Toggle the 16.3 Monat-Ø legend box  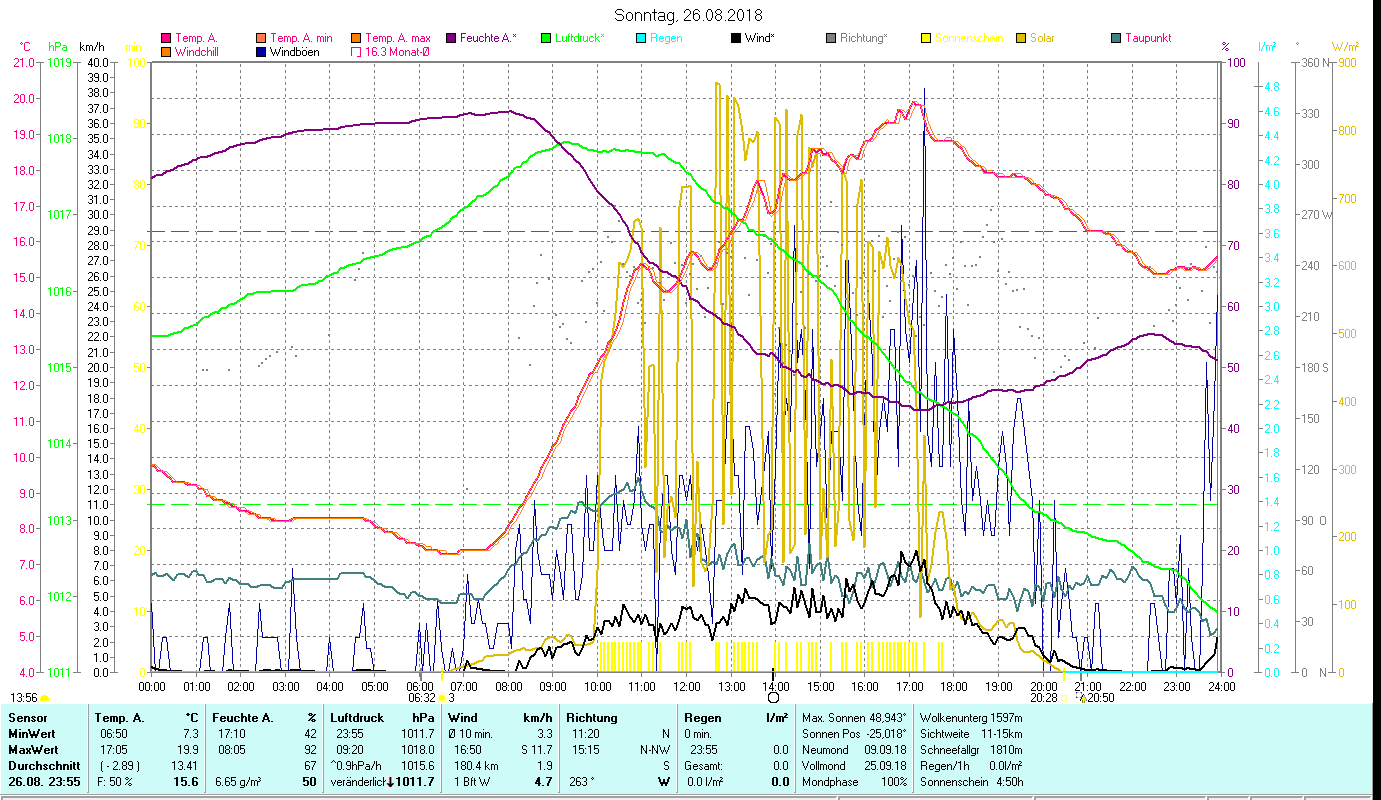(357, 52)
